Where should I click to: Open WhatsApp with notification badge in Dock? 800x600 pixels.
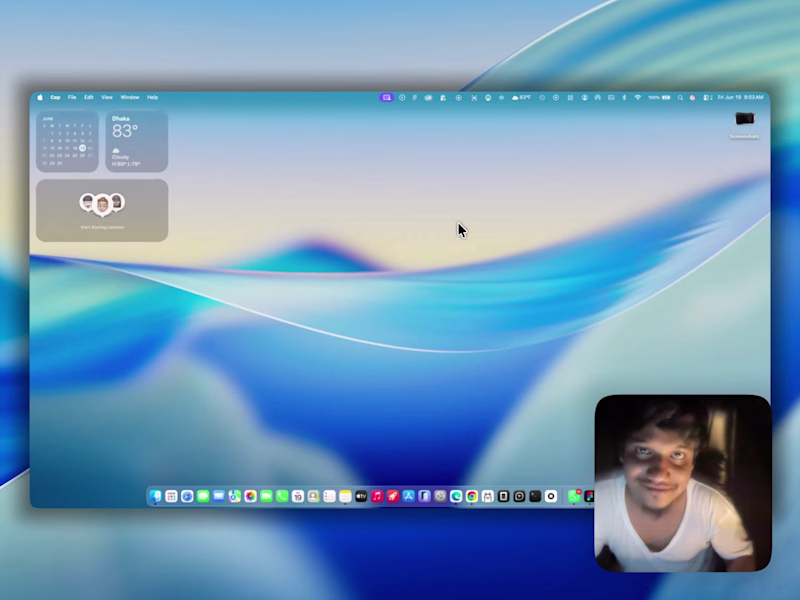(574, 496)
